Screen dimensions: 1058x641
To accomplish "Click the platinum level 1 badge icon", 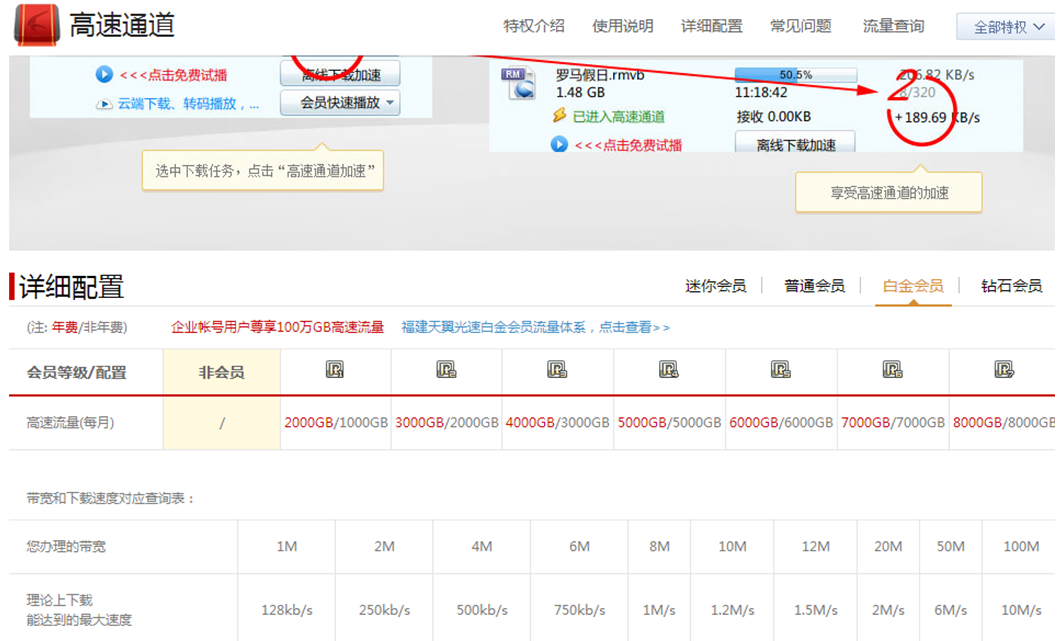I will pyautogui.click(x=335, y=369).
